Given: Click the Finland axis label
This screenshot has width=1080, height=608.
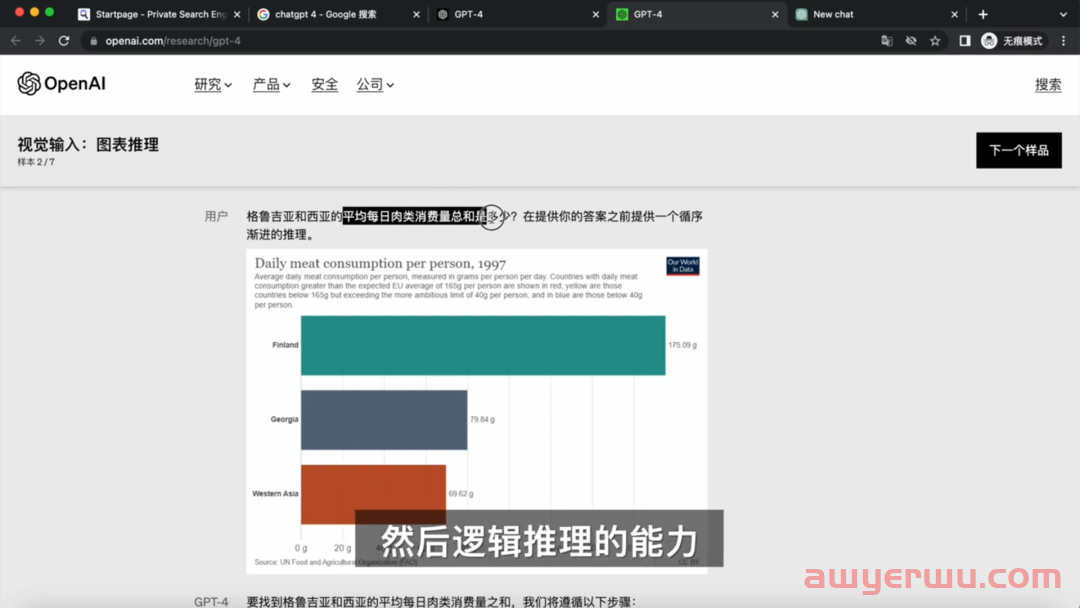Looking at the screenshot, I should click(x=285, y=345).
